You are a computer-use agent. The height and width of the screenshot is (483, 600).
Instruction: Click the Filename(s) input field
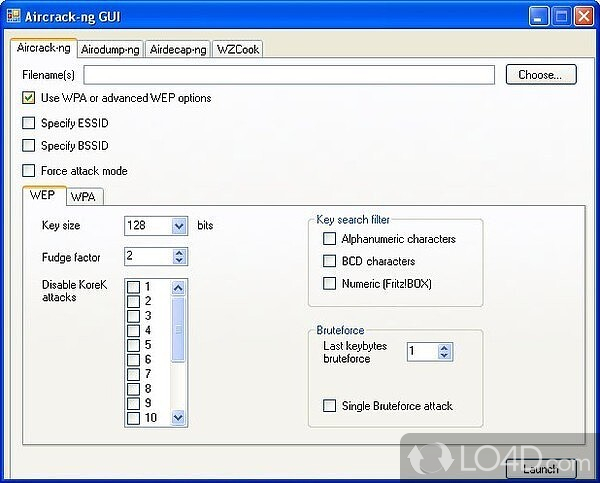coord(289,75)
